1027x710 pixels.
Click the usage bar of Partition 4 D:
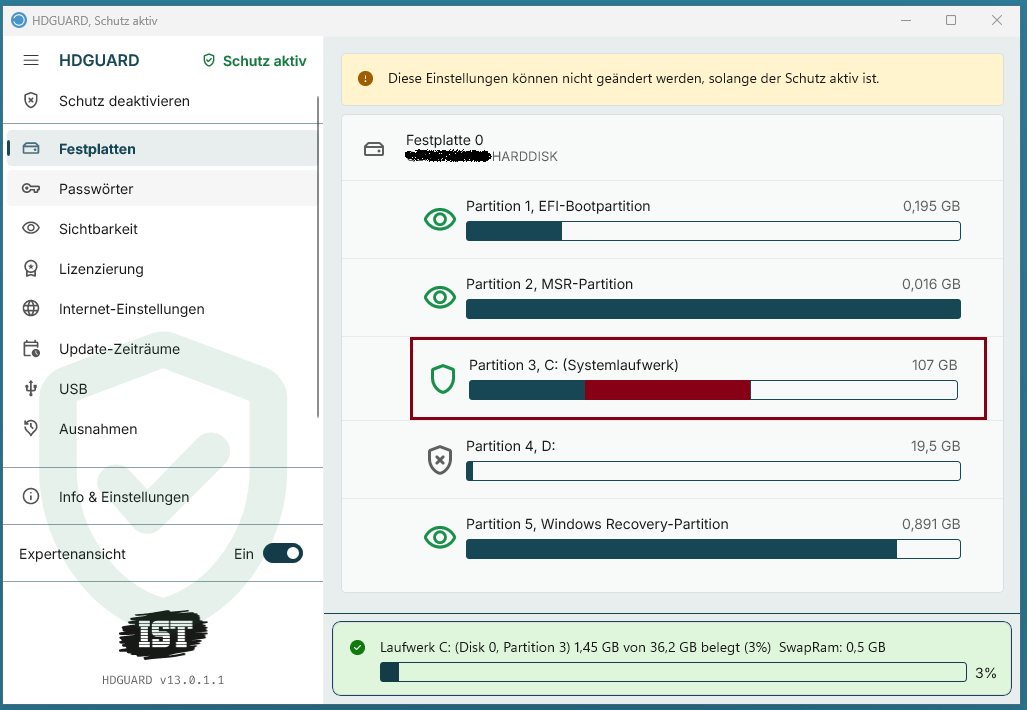click(x=713, y=471)
